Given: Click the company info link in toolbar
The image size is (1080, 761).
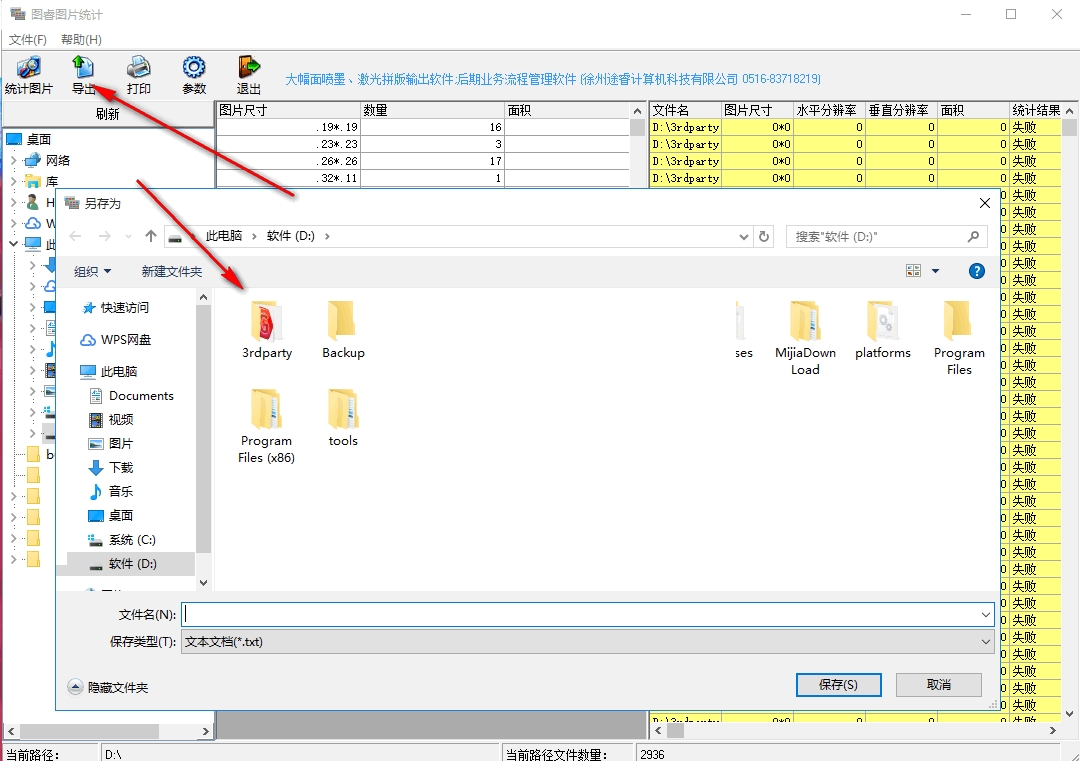Looking at the screenshot, I should click(x=553, y=79).
